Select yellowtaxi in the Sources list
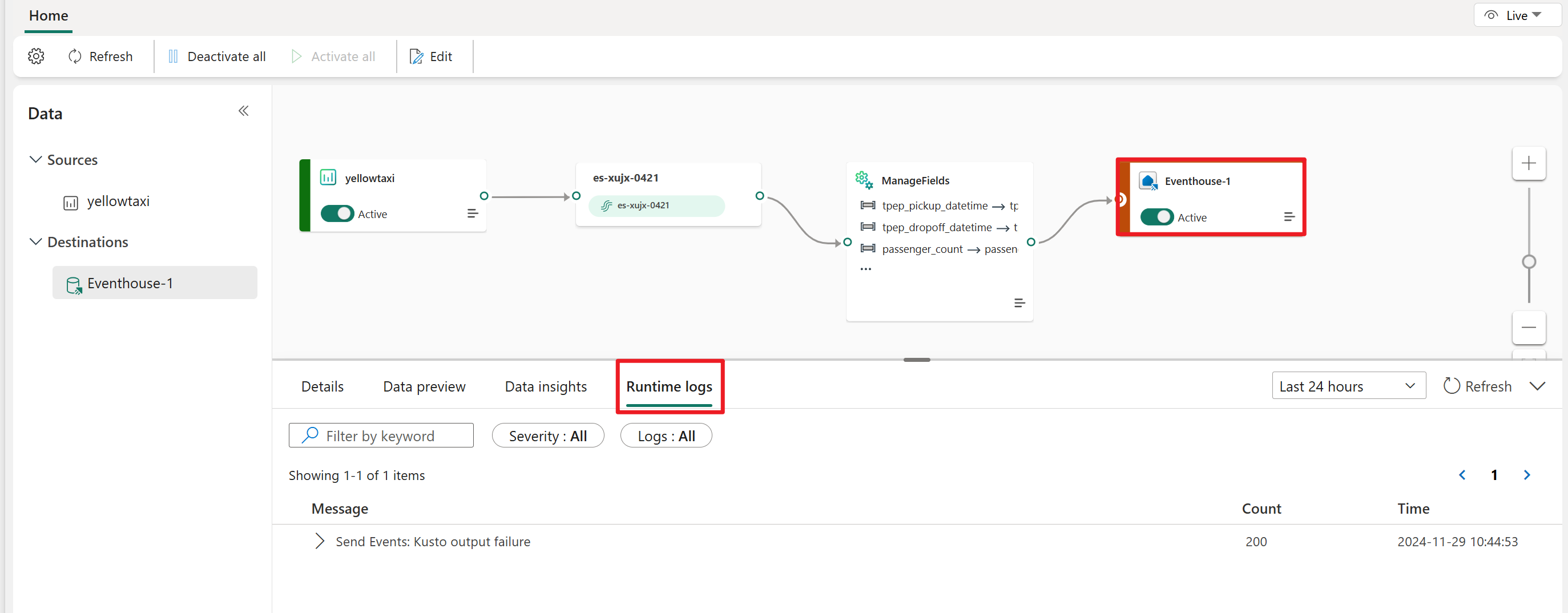This screenshot has height=613, width=1568. [x=118, y=201]
